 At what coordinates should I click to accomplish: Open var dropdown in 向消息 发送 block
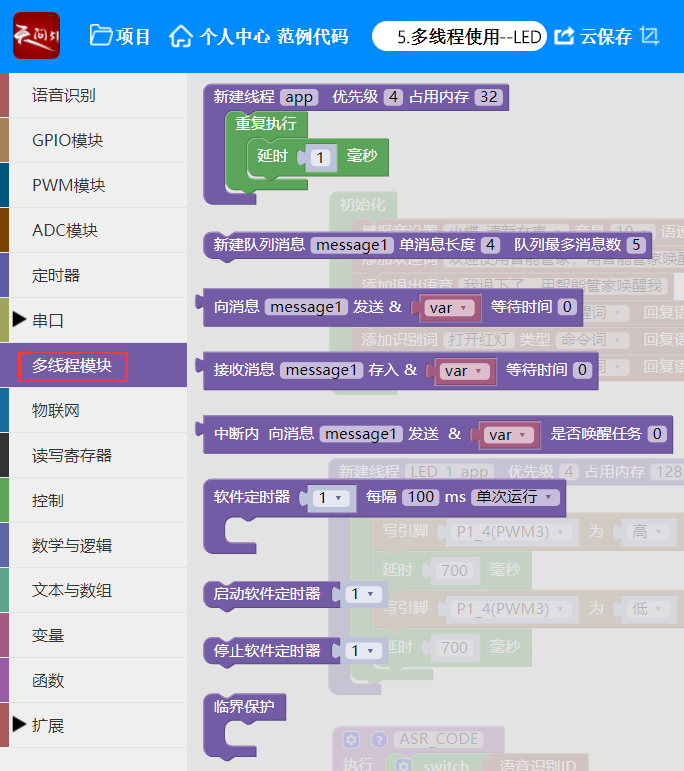(449, 308)
